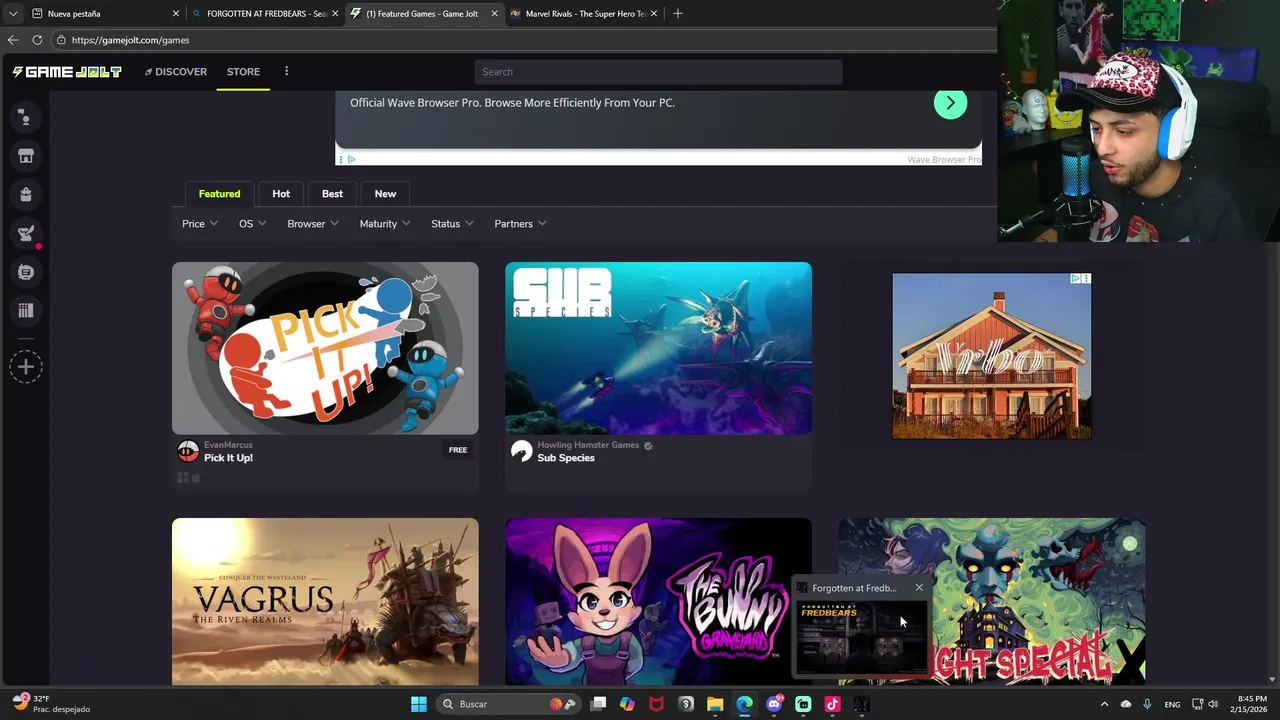Open the Pick It Up! game thumbnail

[x=325, y=348]
